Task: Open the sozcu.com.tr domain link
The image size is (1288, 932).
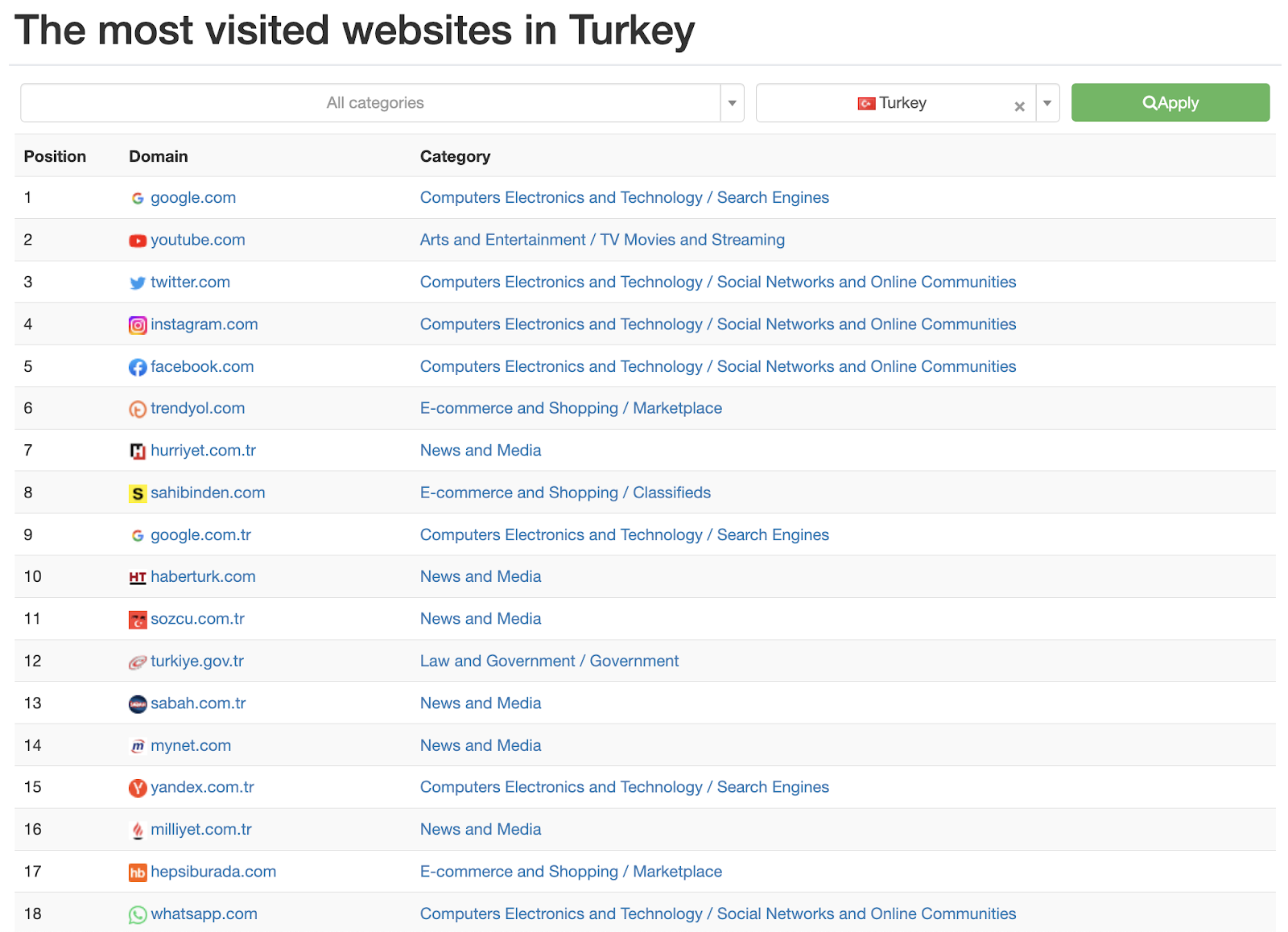Action: point(197,619)
